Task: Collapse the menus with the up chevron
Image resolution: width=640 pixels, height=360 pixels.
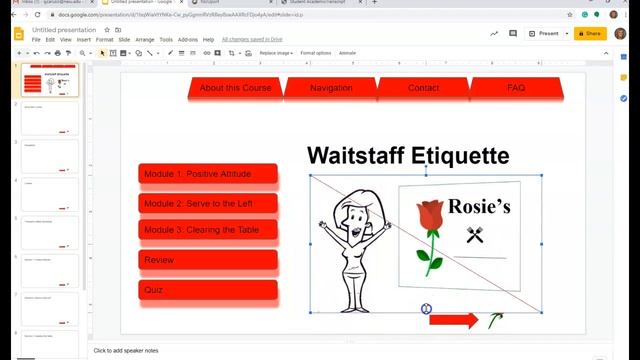Action: click(606, 53)
